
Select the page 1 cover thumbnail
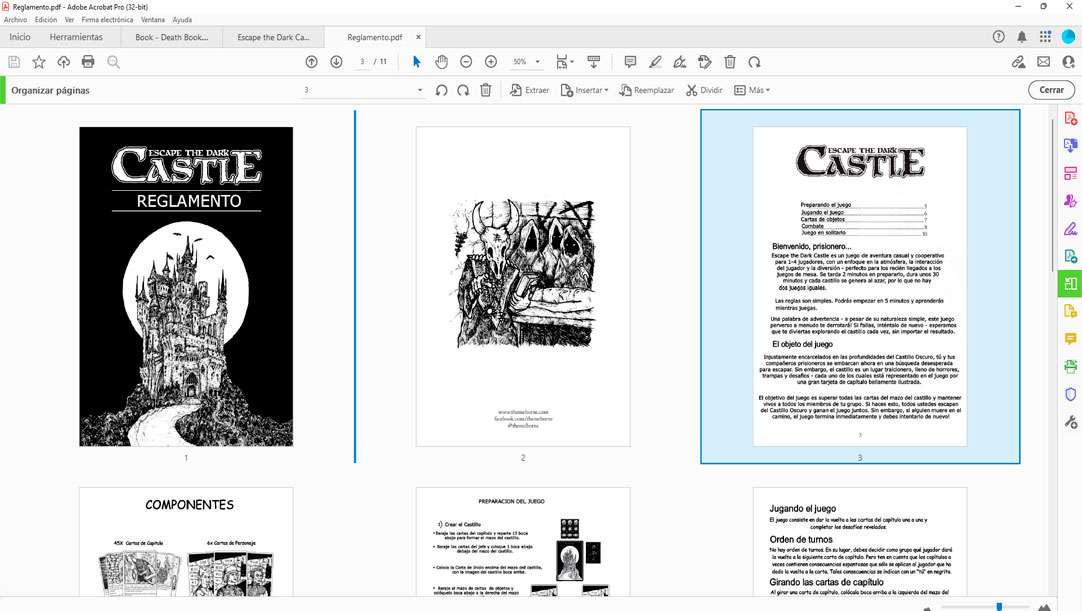[x=186, y=287]
